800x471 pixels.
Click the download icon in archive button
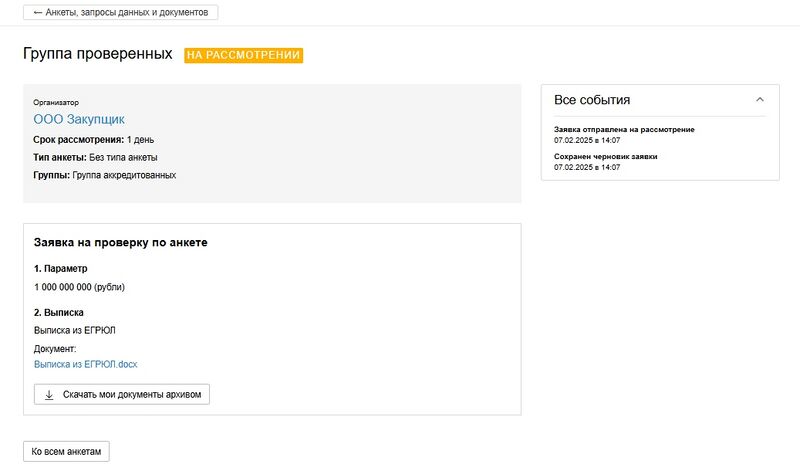pyautogui.click(x=49, y=395)
